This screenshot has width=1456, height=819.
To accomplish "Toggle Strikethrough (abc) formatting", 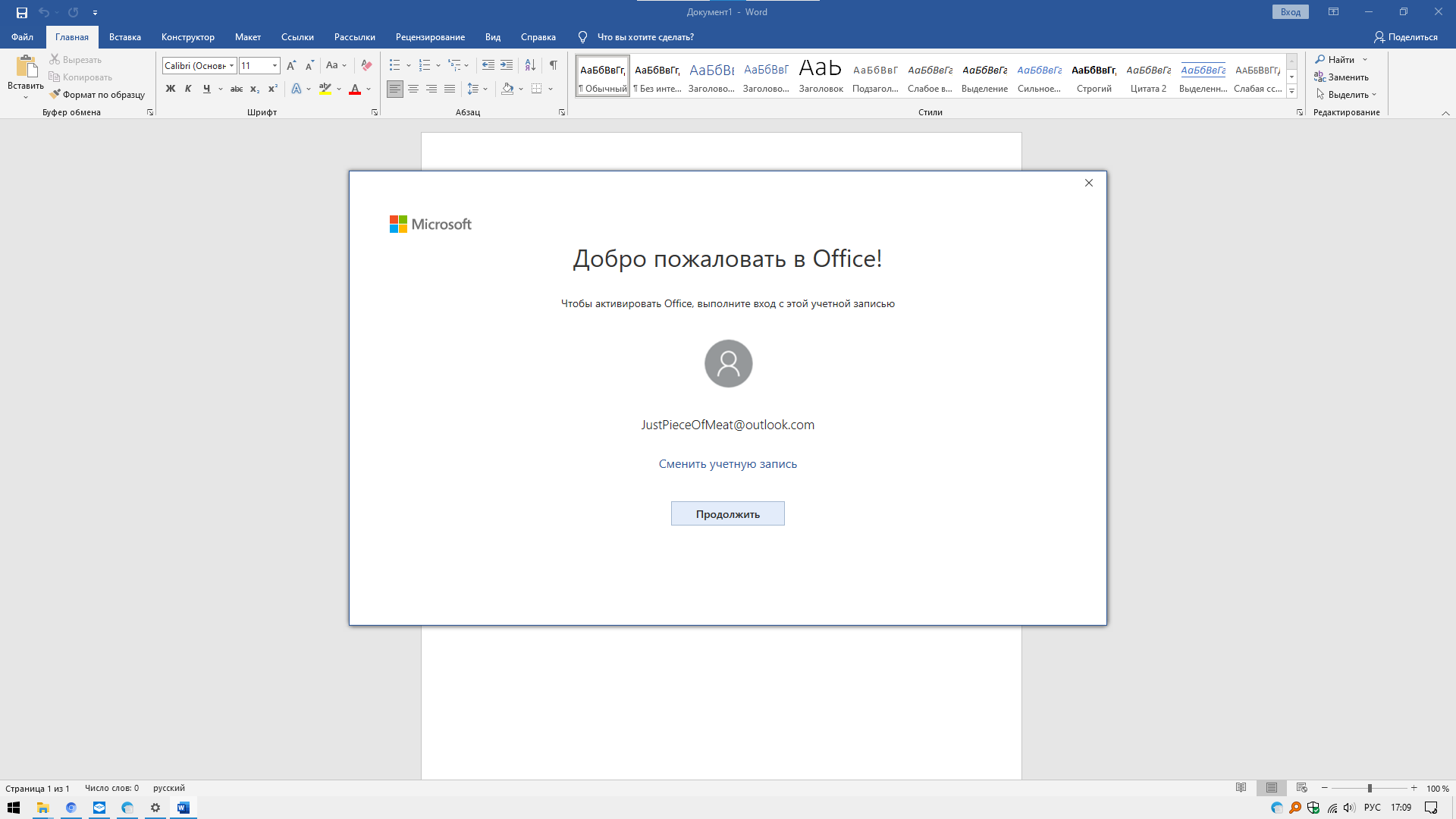I will (x=237, y=89).
